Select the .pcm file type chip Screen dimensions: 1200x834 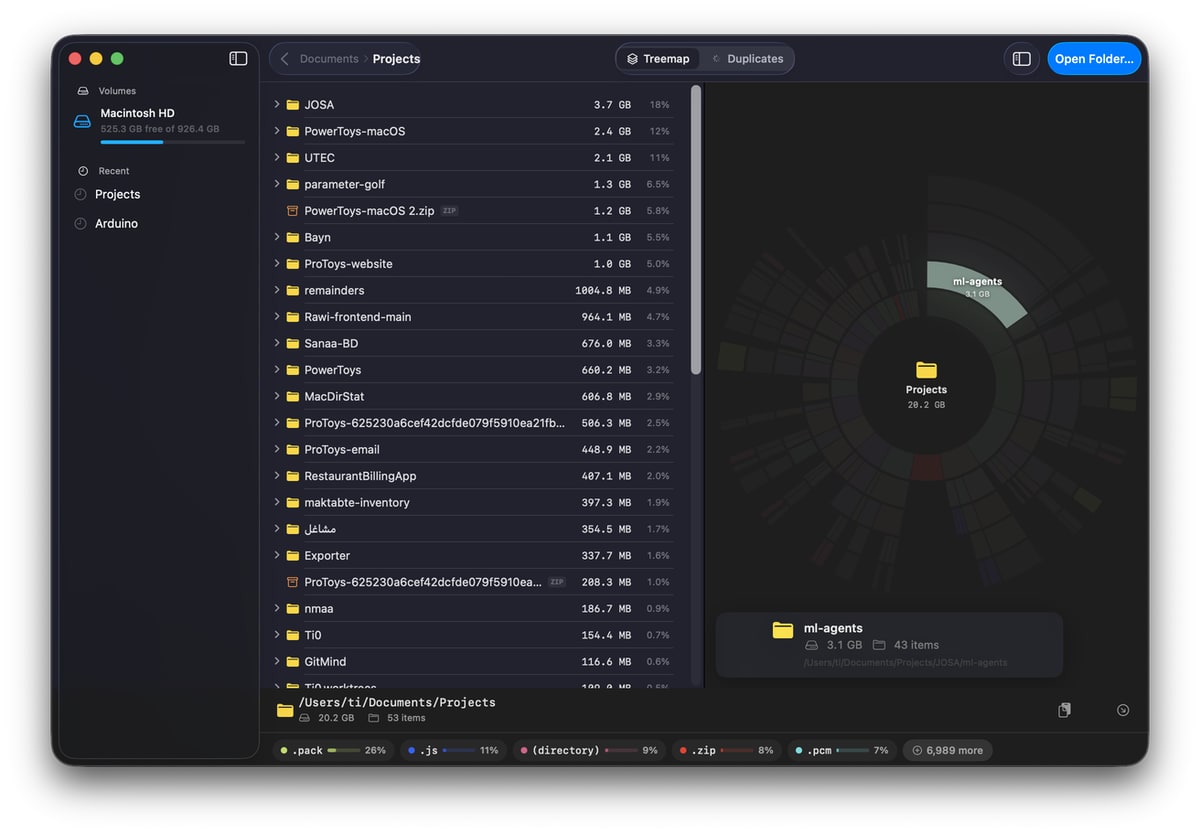click(841, 750)
